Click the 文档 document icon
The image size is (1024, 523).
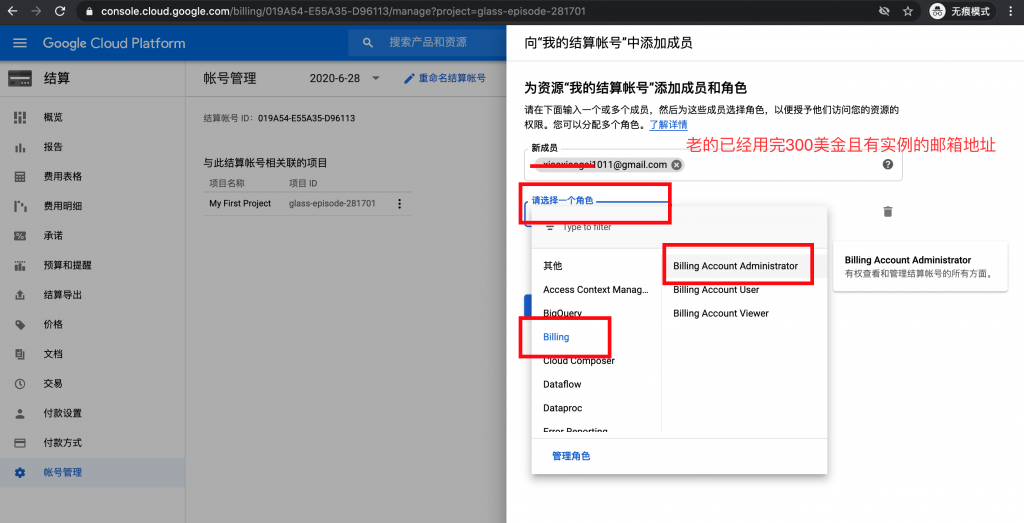pyautogui.click(x=20, y=354)
